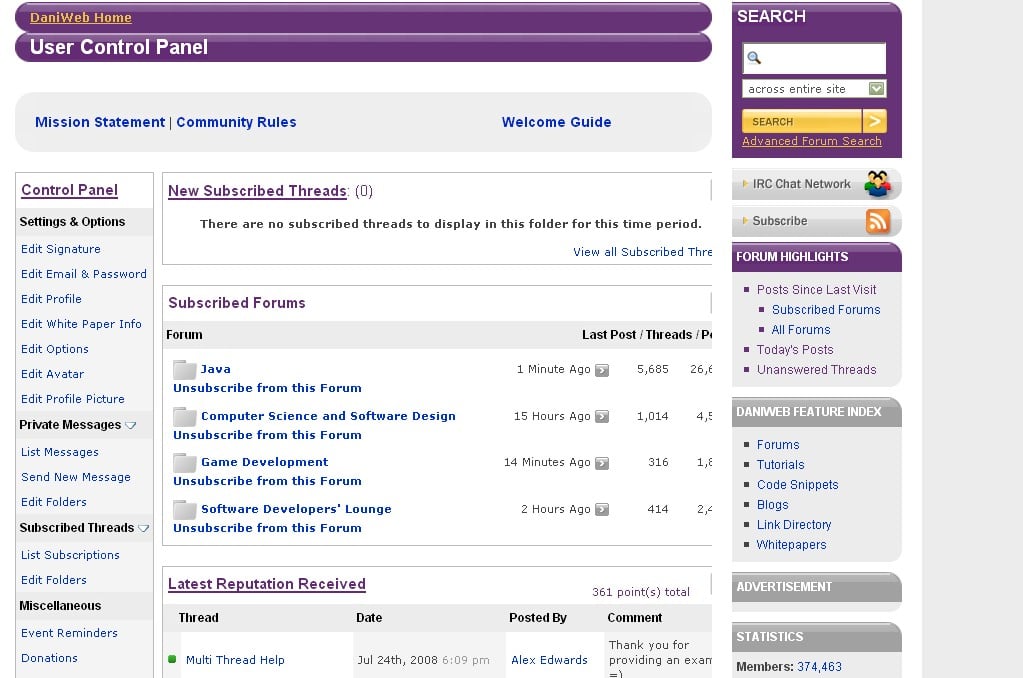Open Posts Since Last Visit
Screen dimensions: 1023x678
(816, 290)
